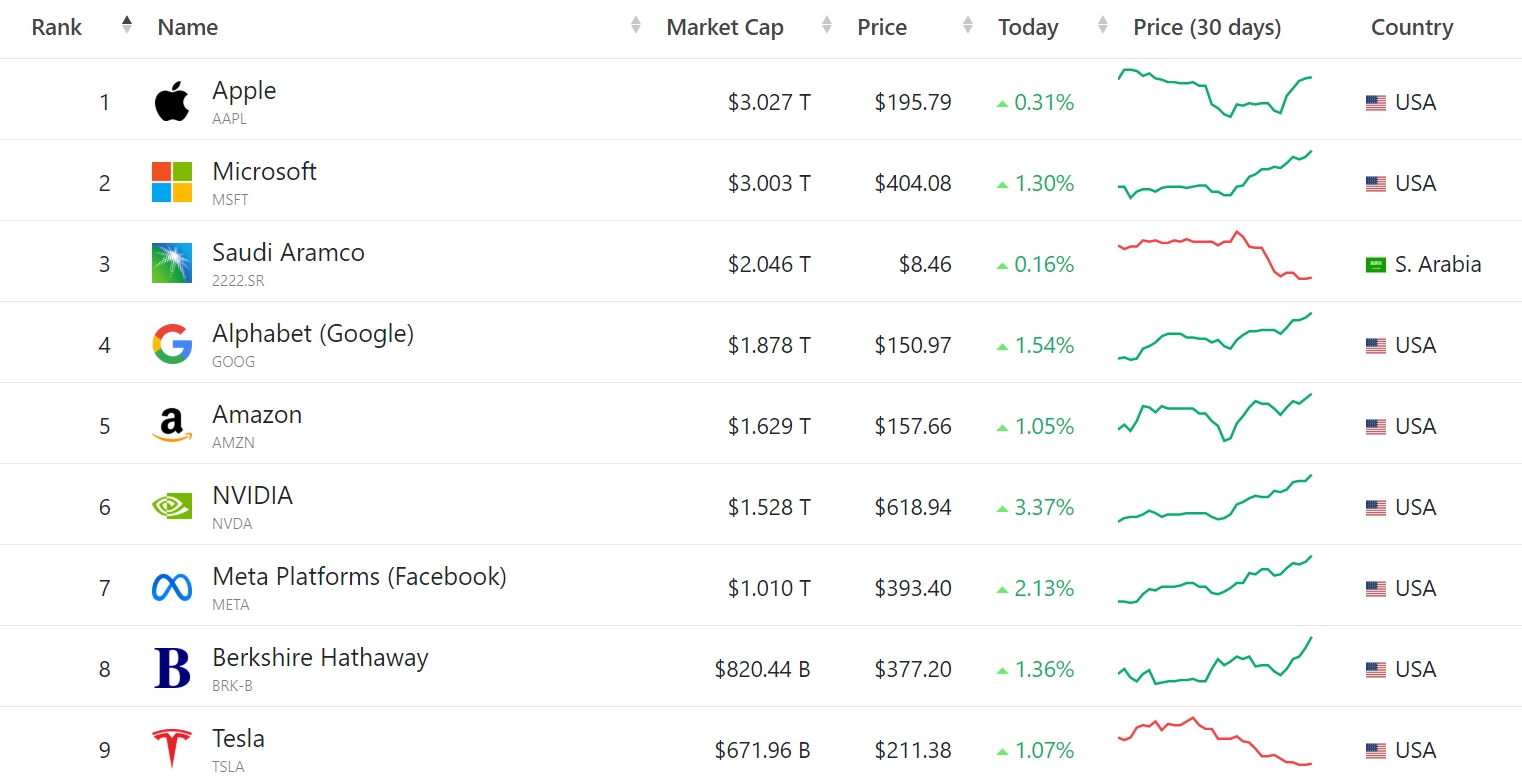Click the S. Arabia flag icon
This screenshot has height=779, width=1522.
click(1376, 265)
